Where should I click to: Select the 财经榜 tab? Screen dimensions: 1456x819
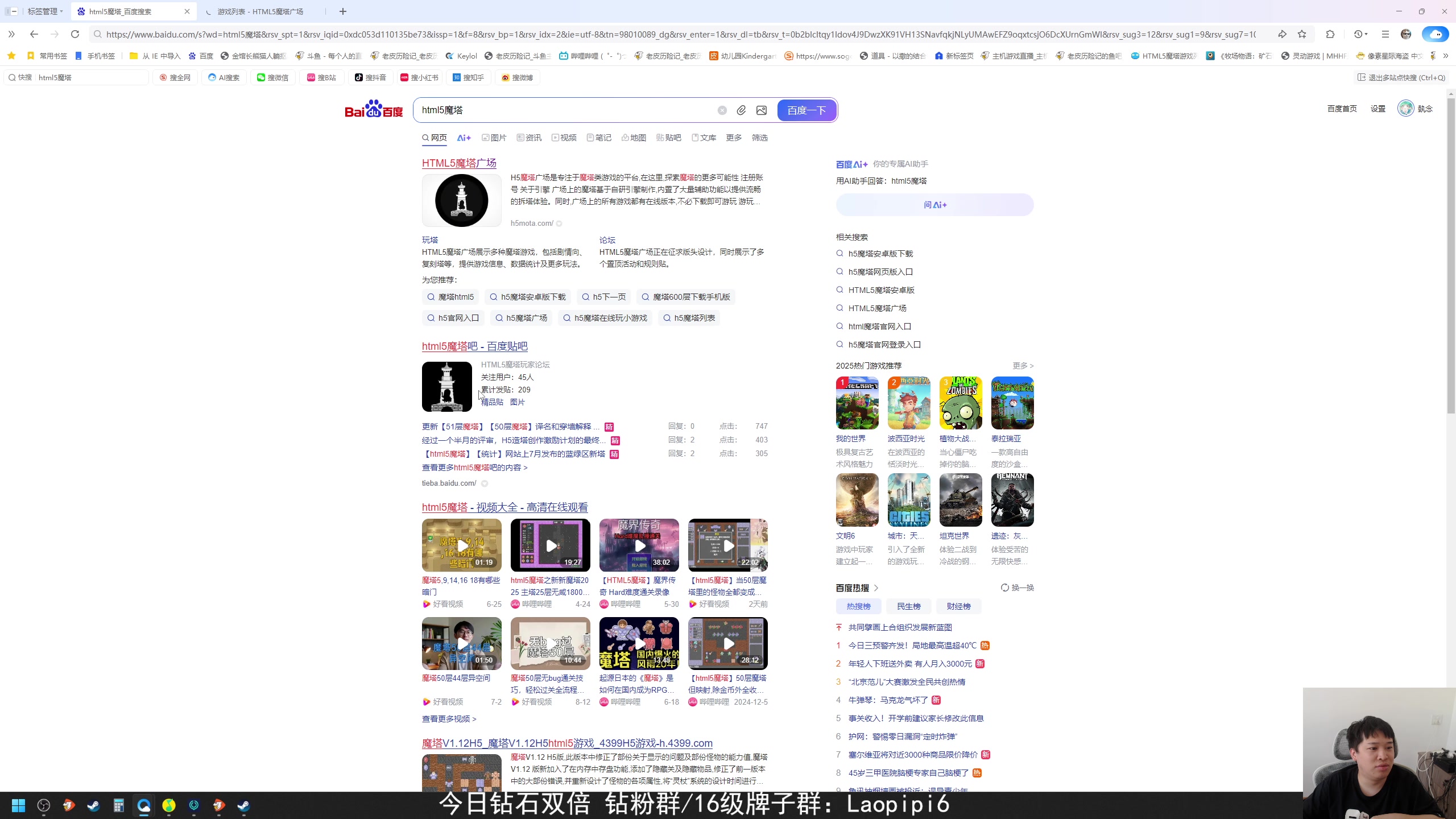tap(958, 606)
